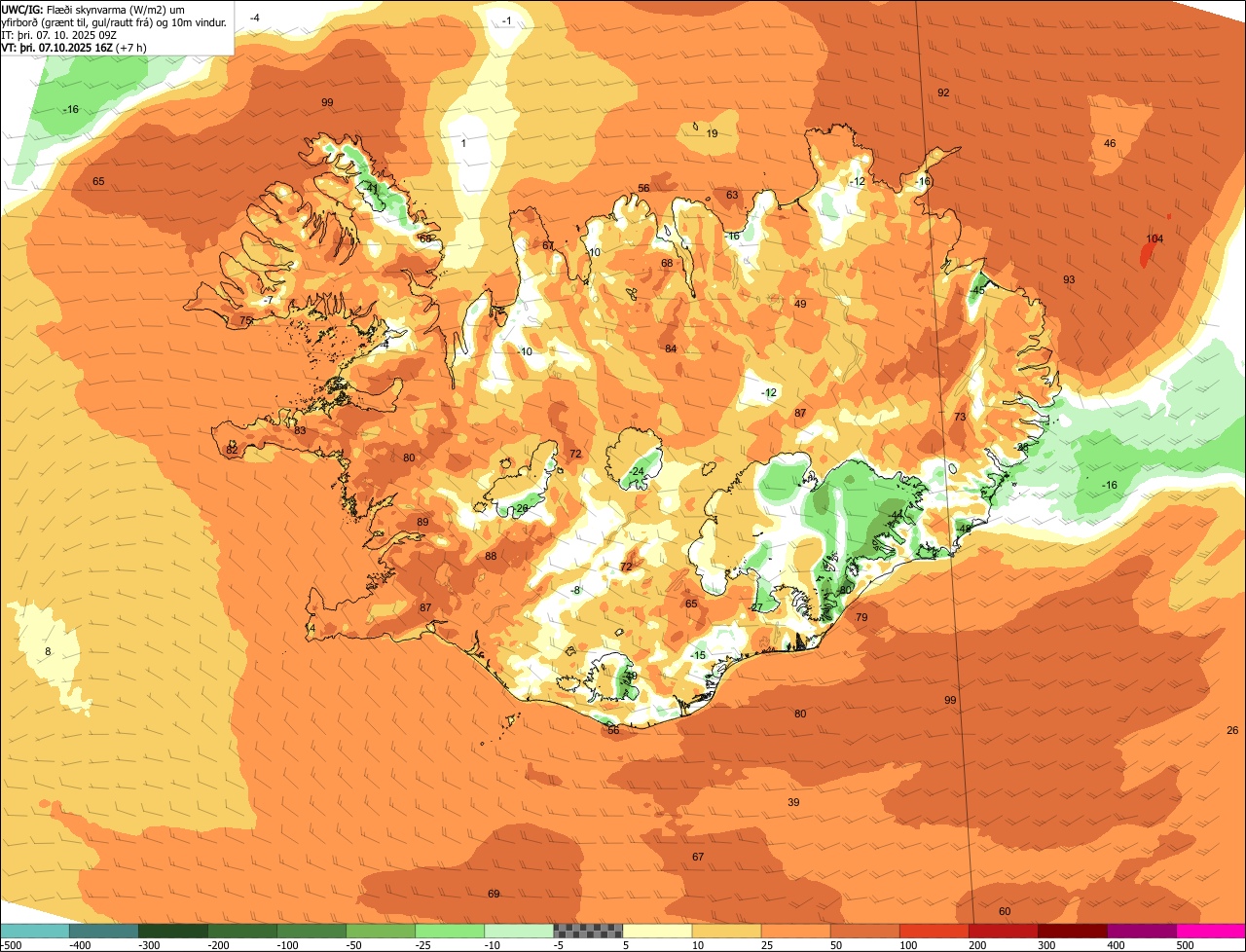The image size is (1246, 952).
Task: Click the 73 value in east Iceland
Action: (960, 417)
